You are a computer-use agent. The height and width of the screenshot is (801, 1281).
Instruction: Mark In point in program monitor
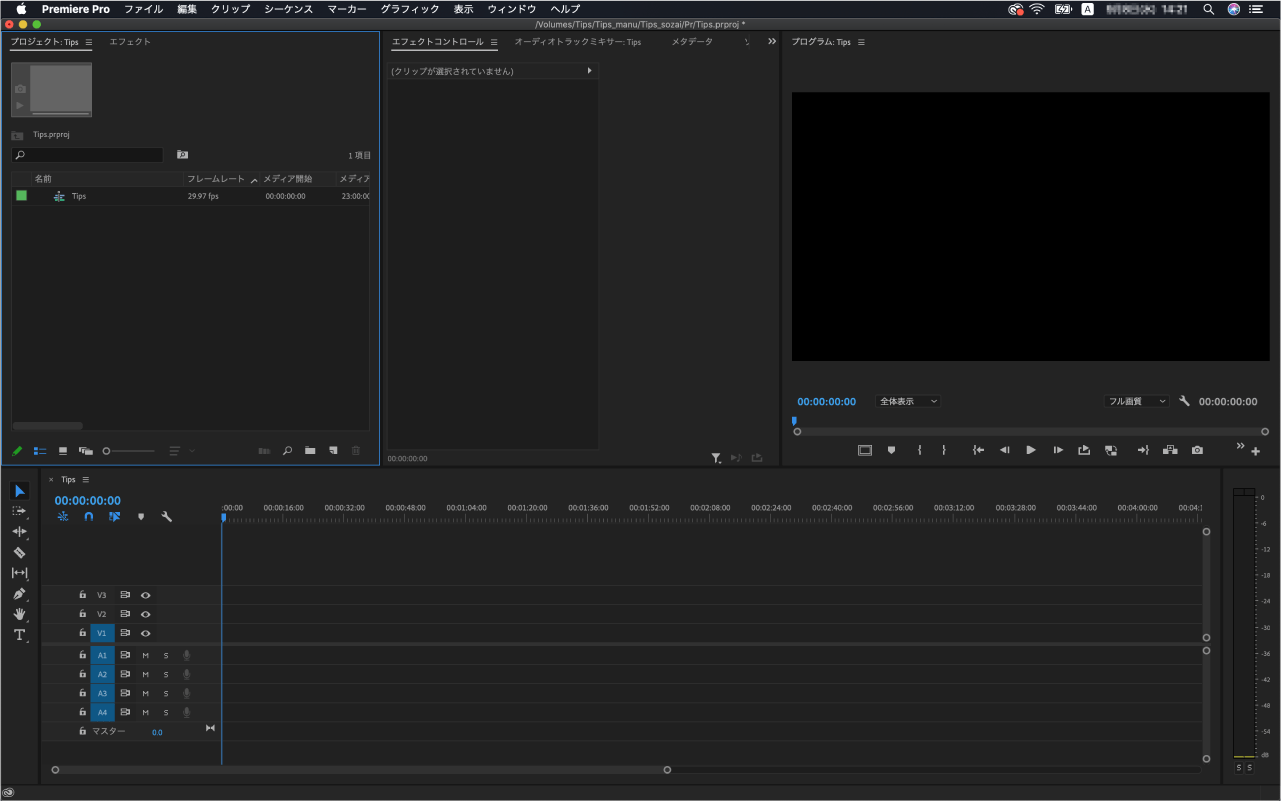[919, 450]
